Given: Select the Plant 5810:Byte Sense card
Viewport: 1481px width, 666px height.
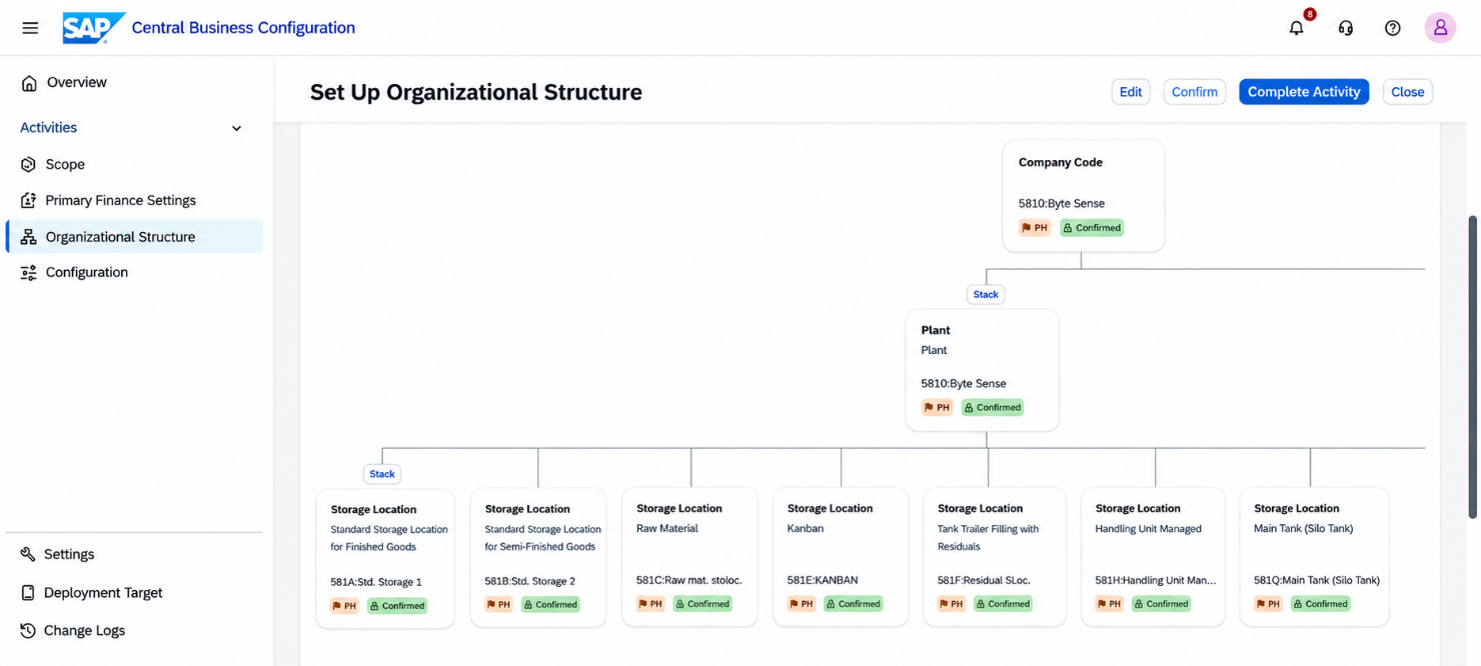Looking at the screenshot, I should tap(982, 370).
